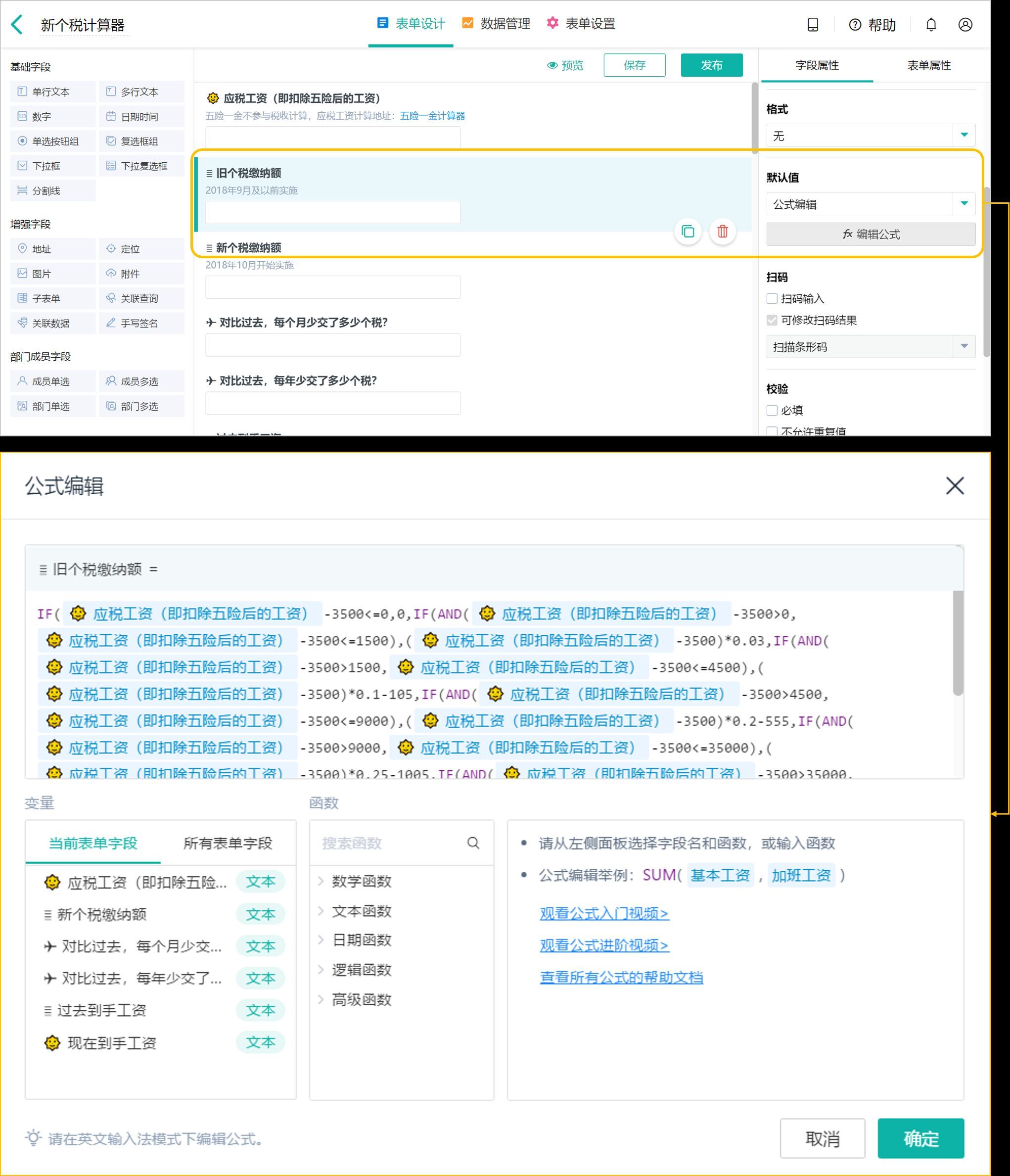The height and width of the screenshot is (1176, 1010).
Task: Toggle the 可修改扫码结果 checkbox
Action: tap(772, 320)
